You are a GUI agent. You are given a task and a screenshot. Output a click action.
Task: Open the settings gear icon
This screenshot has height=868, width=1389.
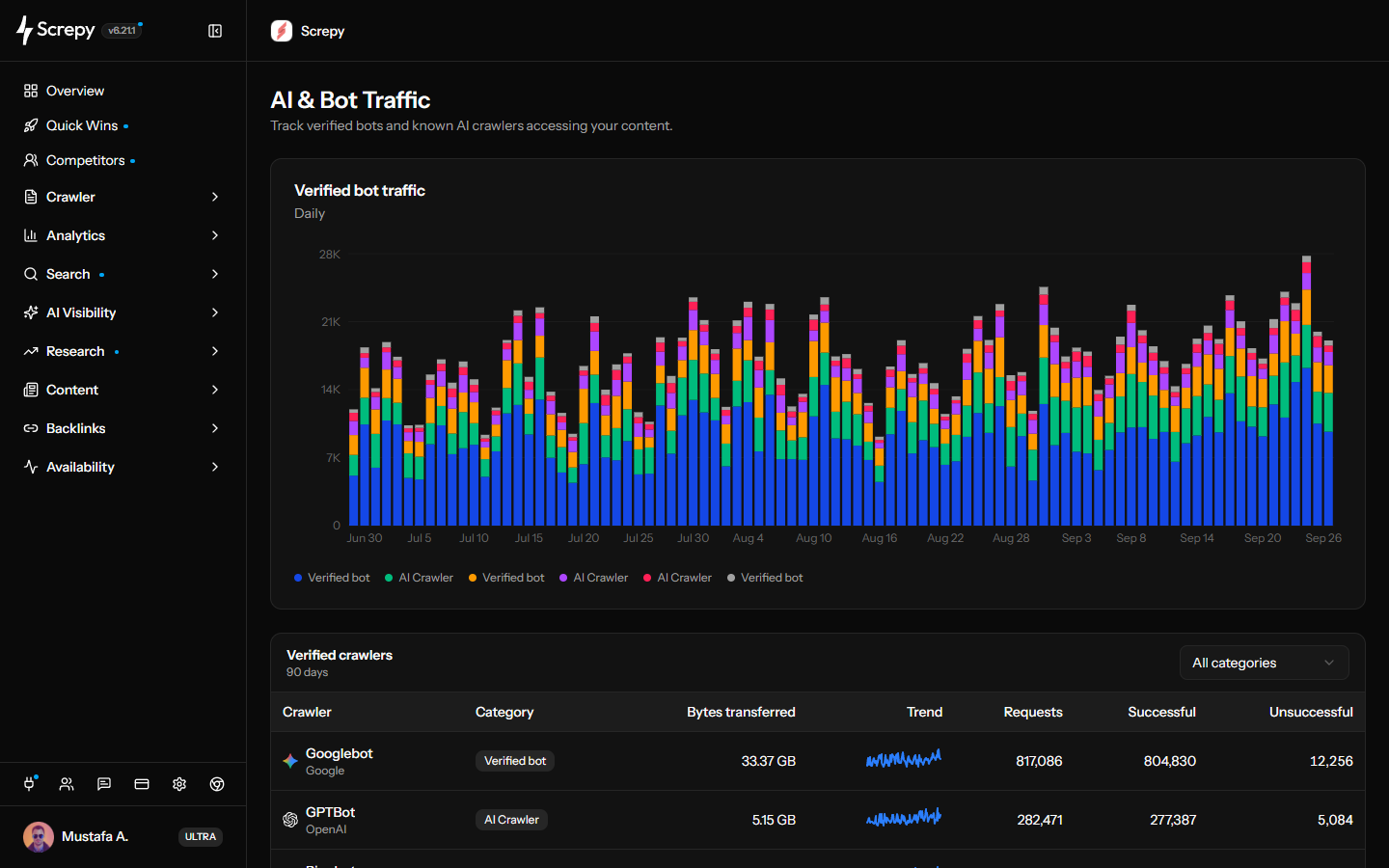179,784
